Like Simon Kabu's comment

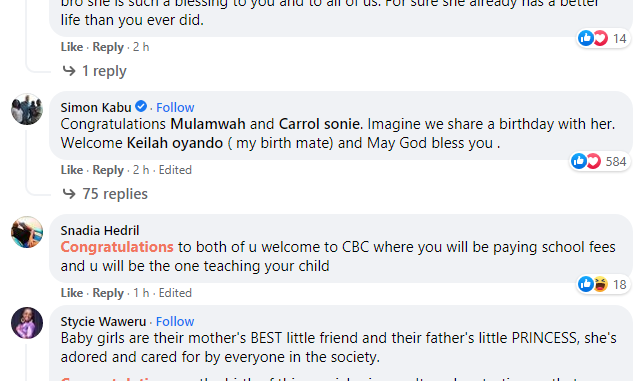coord(72,170)
